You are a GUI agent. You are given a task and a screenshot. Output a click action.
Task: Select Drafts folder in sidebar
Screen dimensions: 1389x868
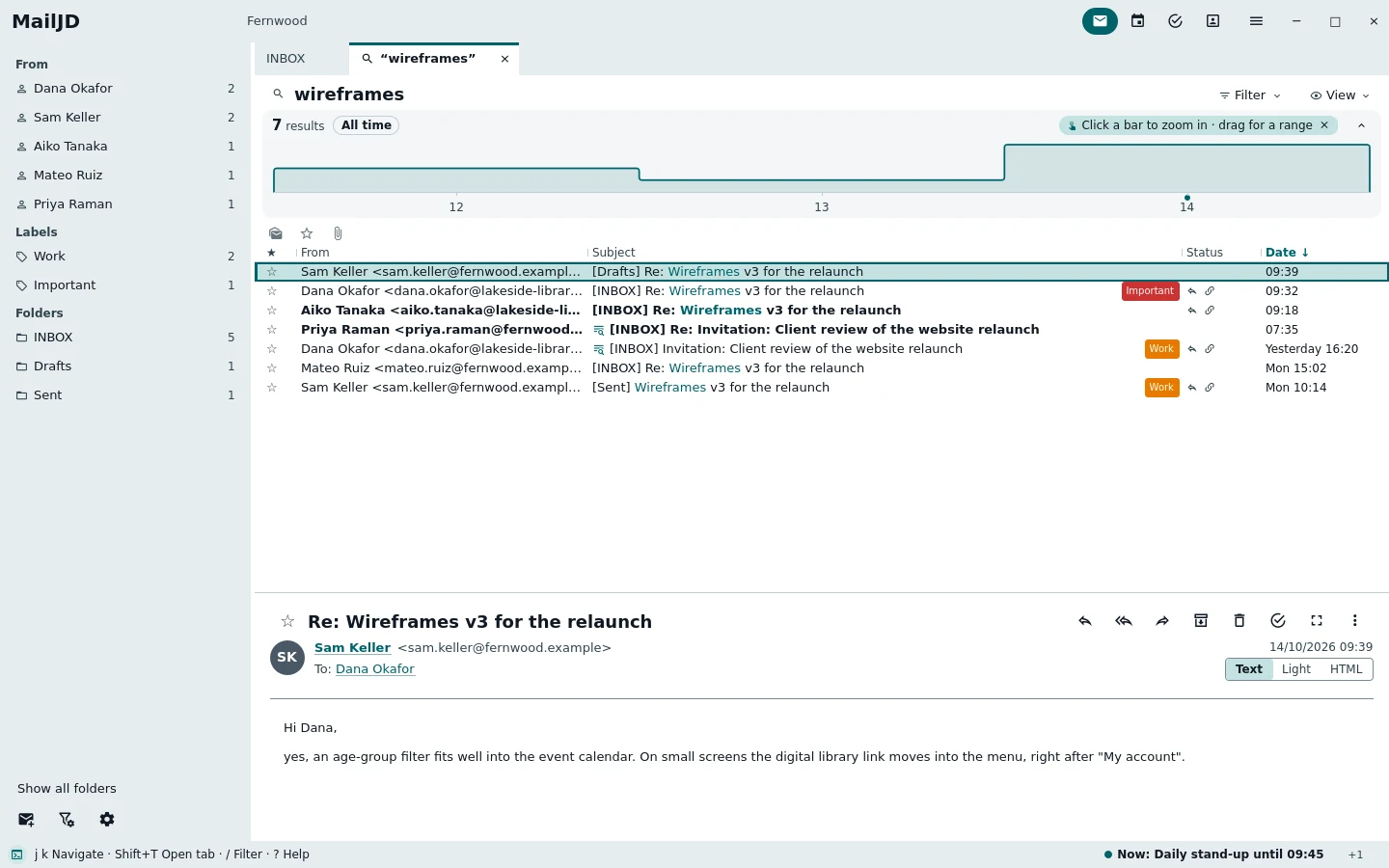(x=125, y=366)
